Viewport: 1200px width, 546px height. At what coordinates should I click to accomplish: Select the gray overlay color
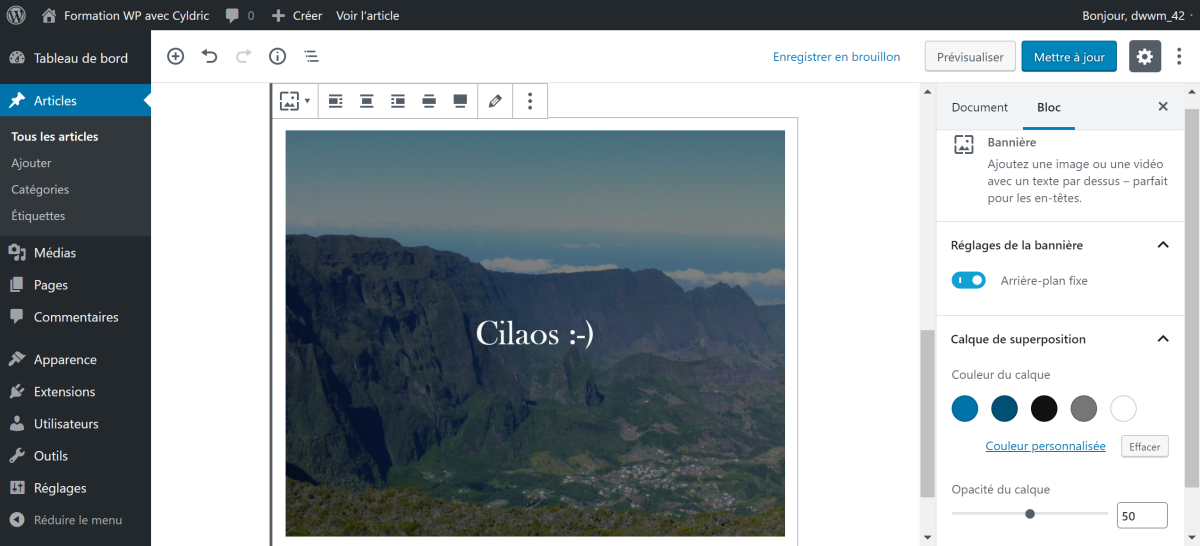pos(1084,408)
